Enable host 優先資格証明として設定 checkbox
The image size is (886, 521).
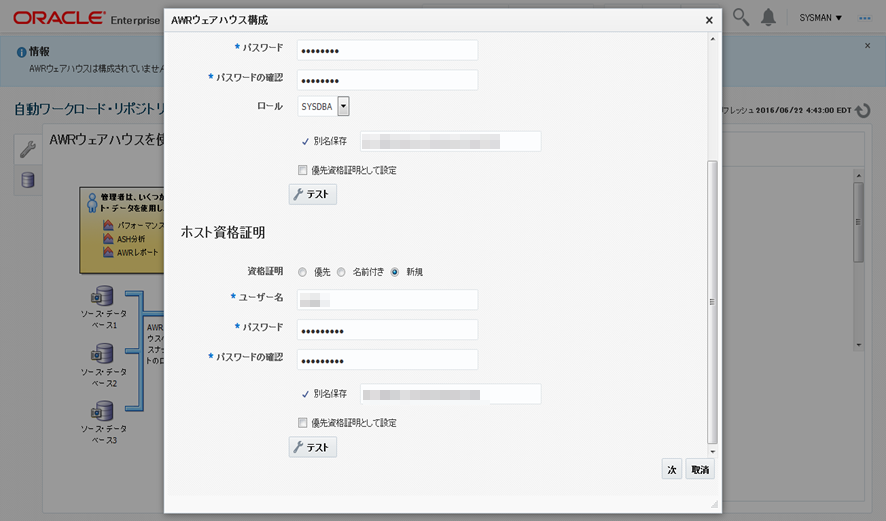(303, 423)
